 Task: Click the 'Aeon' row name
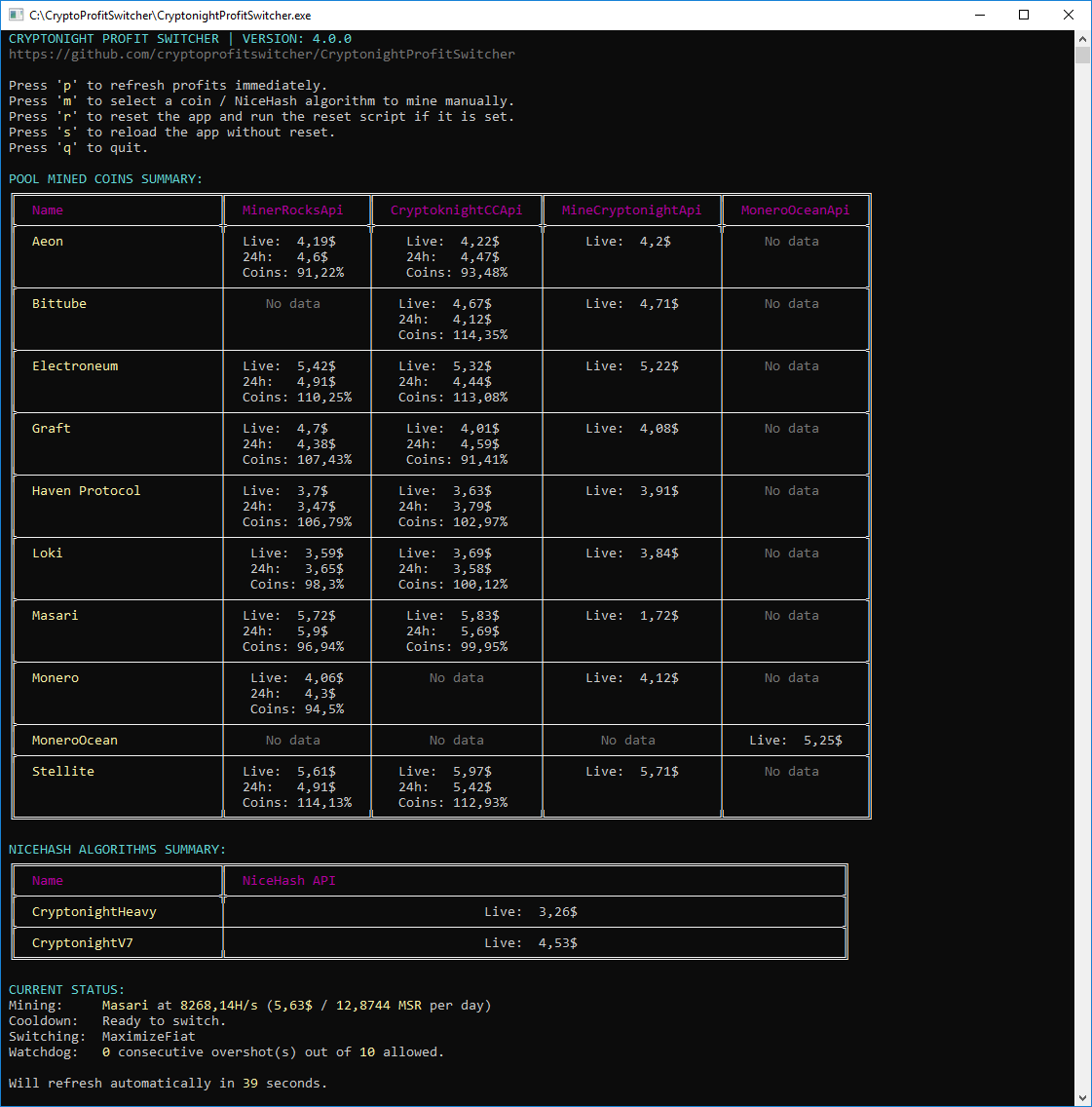click(x=48, y=241)
